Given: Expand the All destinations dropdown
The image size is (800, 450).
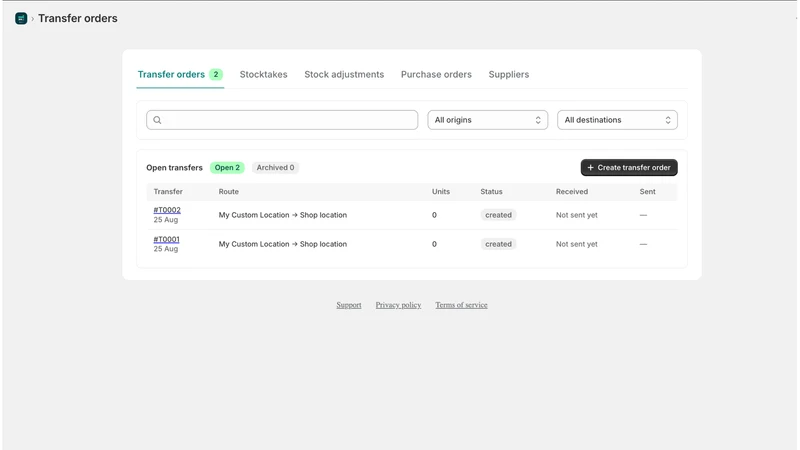Looking at the screenshot, I should coord(617,120).
